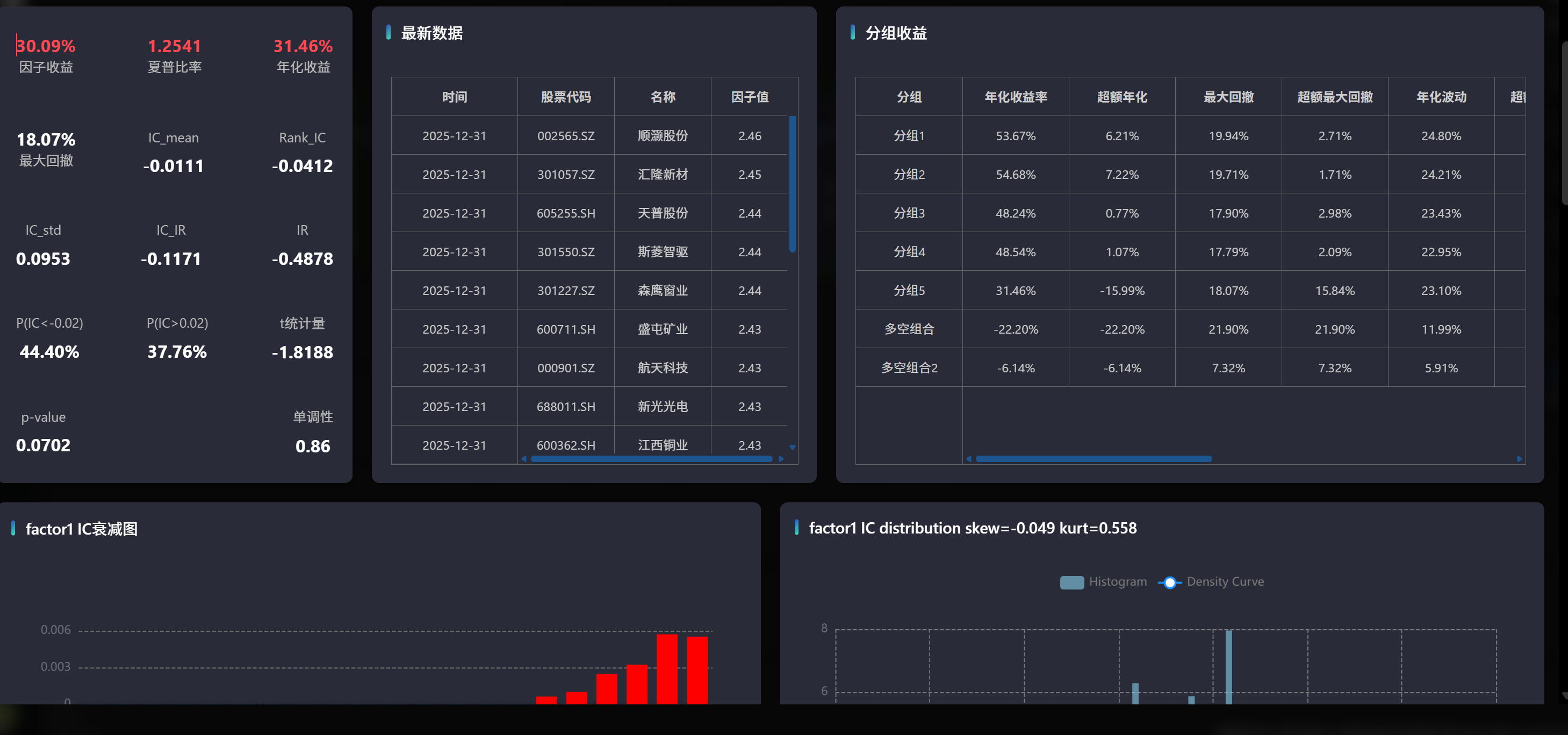Image resolution: width=1568 pixels, height=735 pixels.
Task: Sort by the 因子值 column header
Action: click(x=749, y=97)
